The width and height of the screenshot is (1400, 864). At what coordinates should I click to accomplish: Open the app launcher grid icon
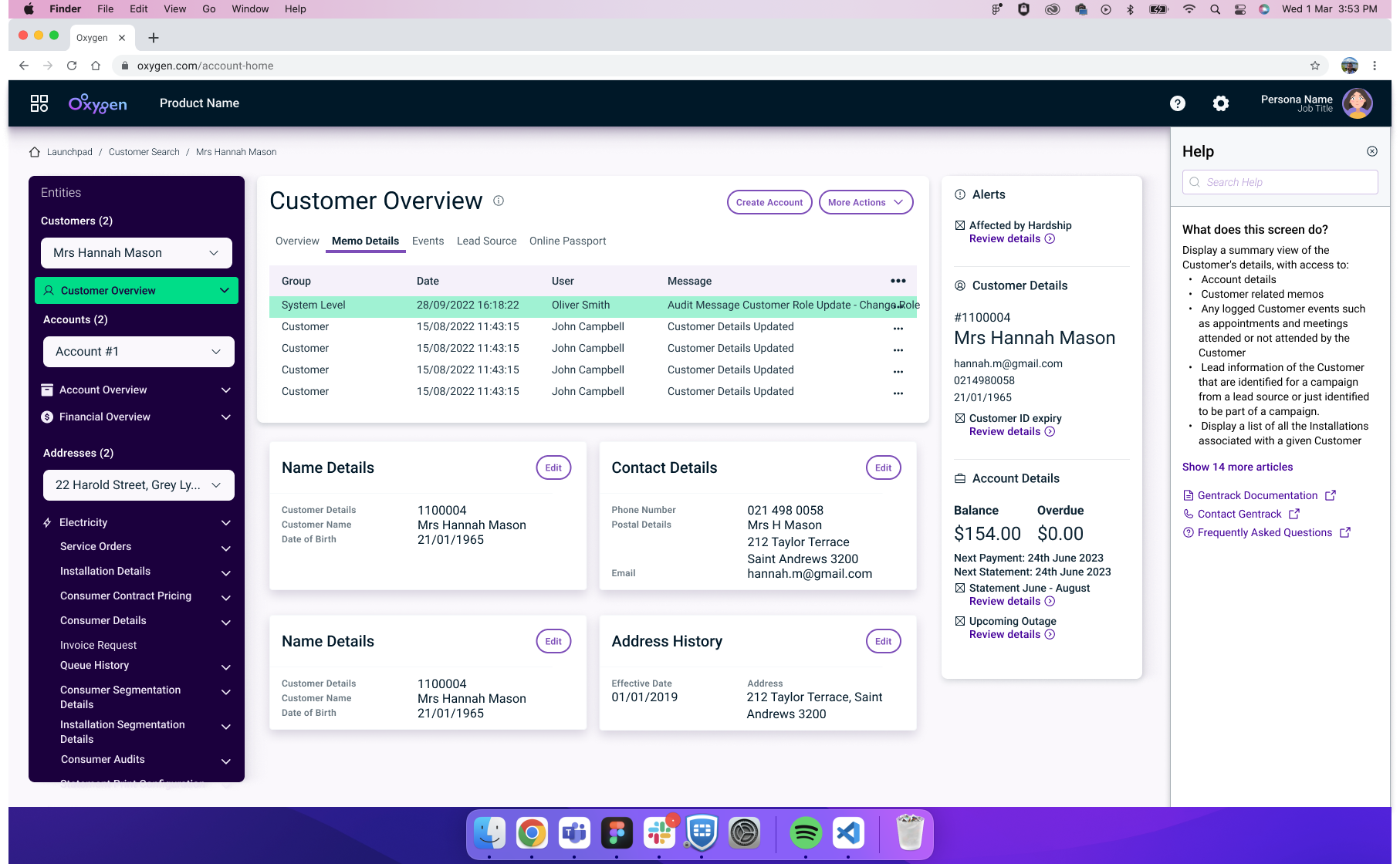click(x=39, y=103)
